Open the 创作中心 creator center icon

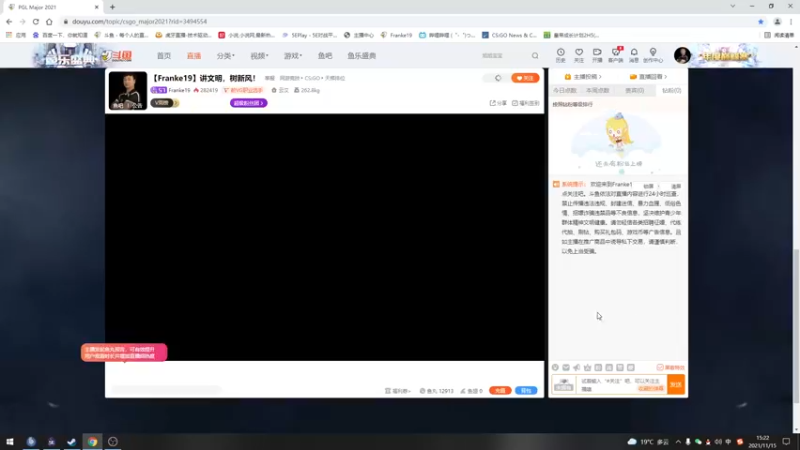coord(653,55)
